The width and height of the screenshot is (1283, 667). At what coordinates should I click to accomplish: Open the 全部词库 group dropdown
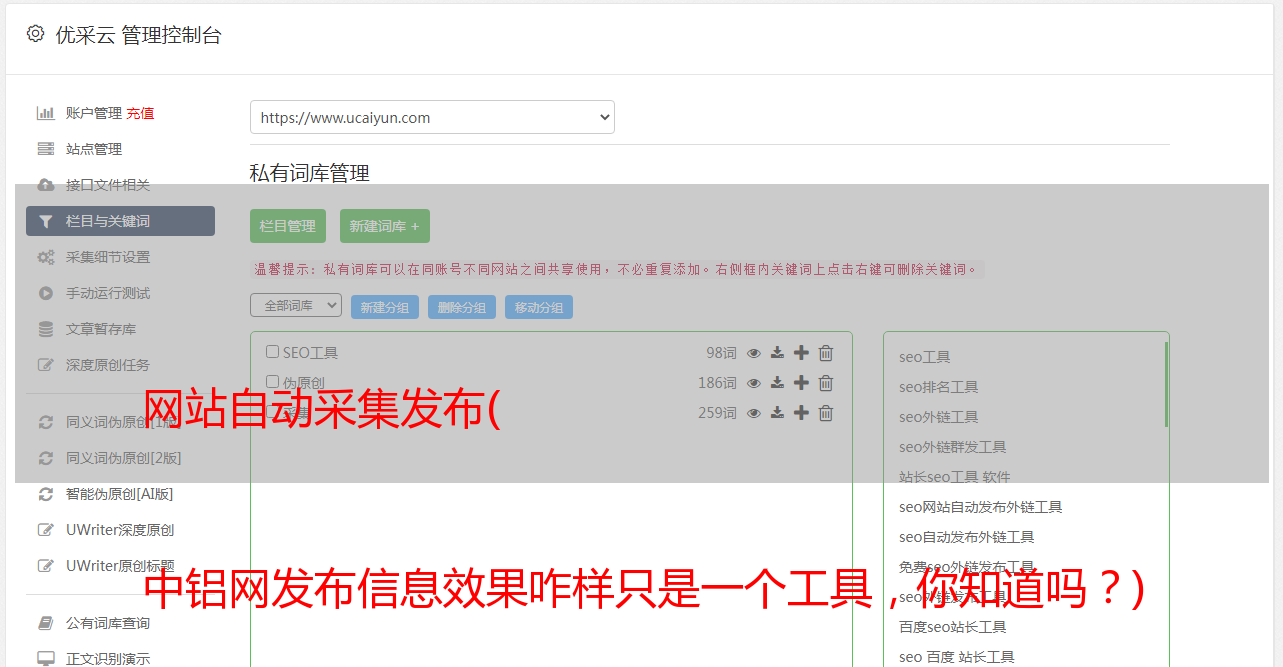[296, 305]
